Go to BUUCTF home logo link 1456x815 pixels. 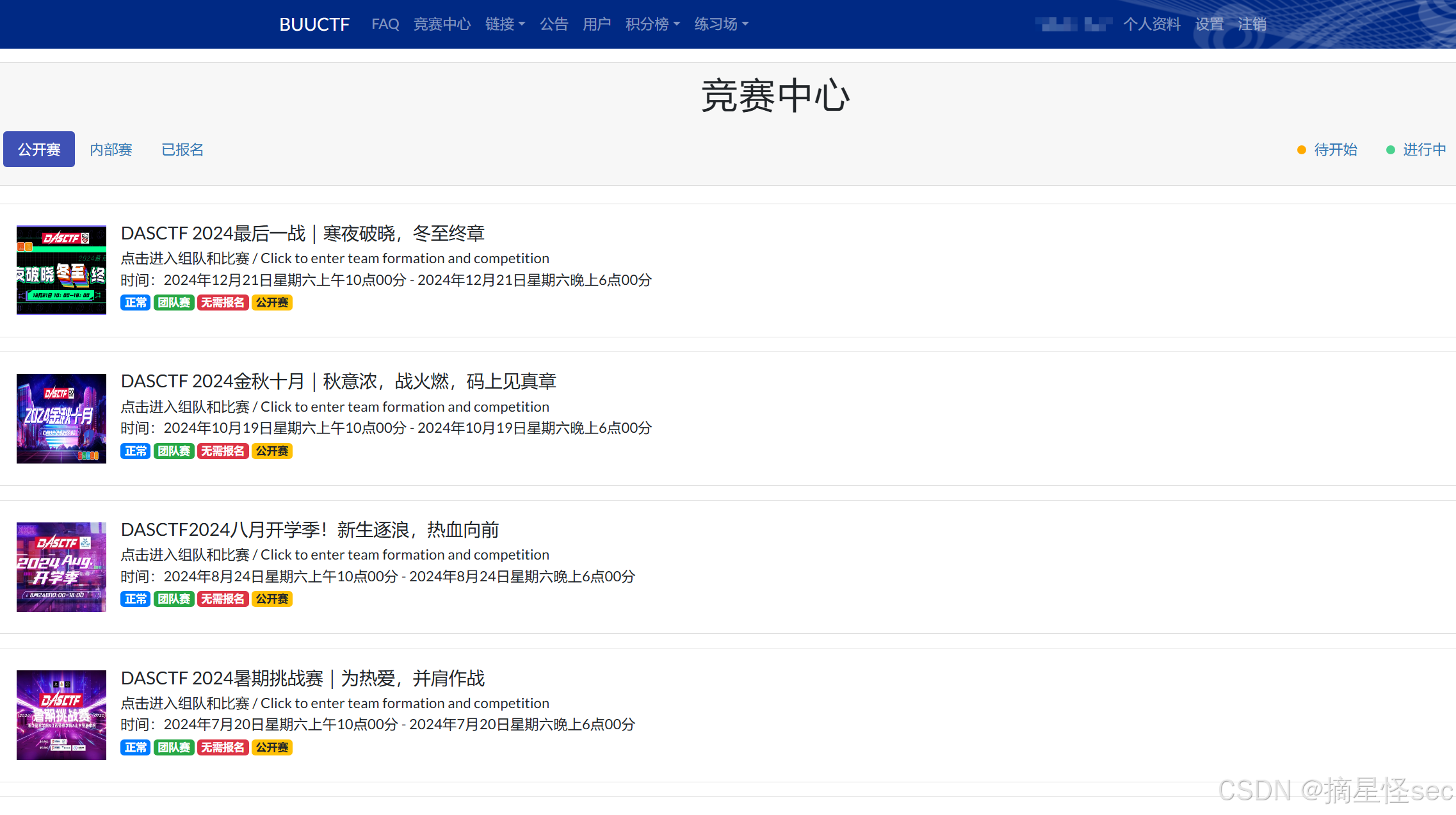314,24
